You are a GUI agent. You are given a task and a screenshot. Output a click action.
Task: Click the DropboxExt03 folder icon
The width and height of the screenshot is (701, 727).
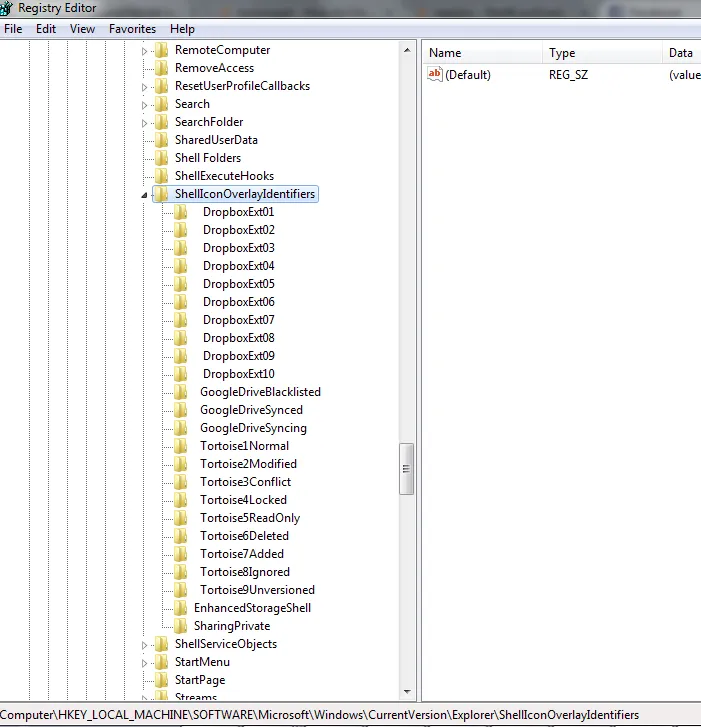(x=180, y=248)
